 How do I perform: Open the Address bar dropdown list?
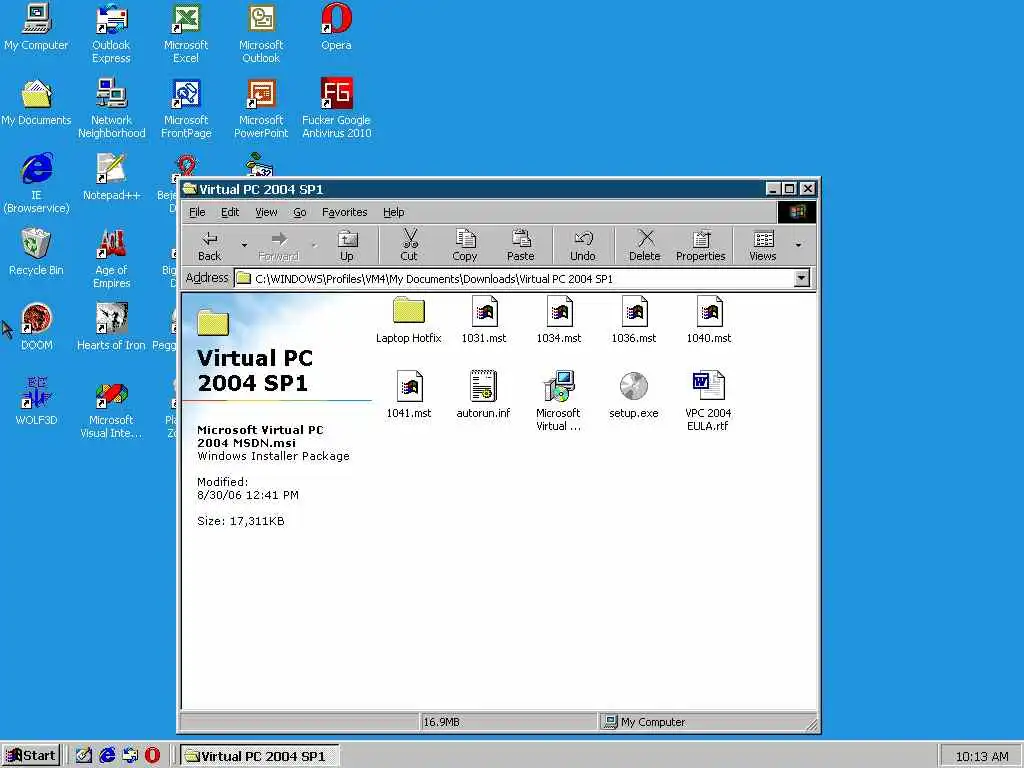click(801, 278)
